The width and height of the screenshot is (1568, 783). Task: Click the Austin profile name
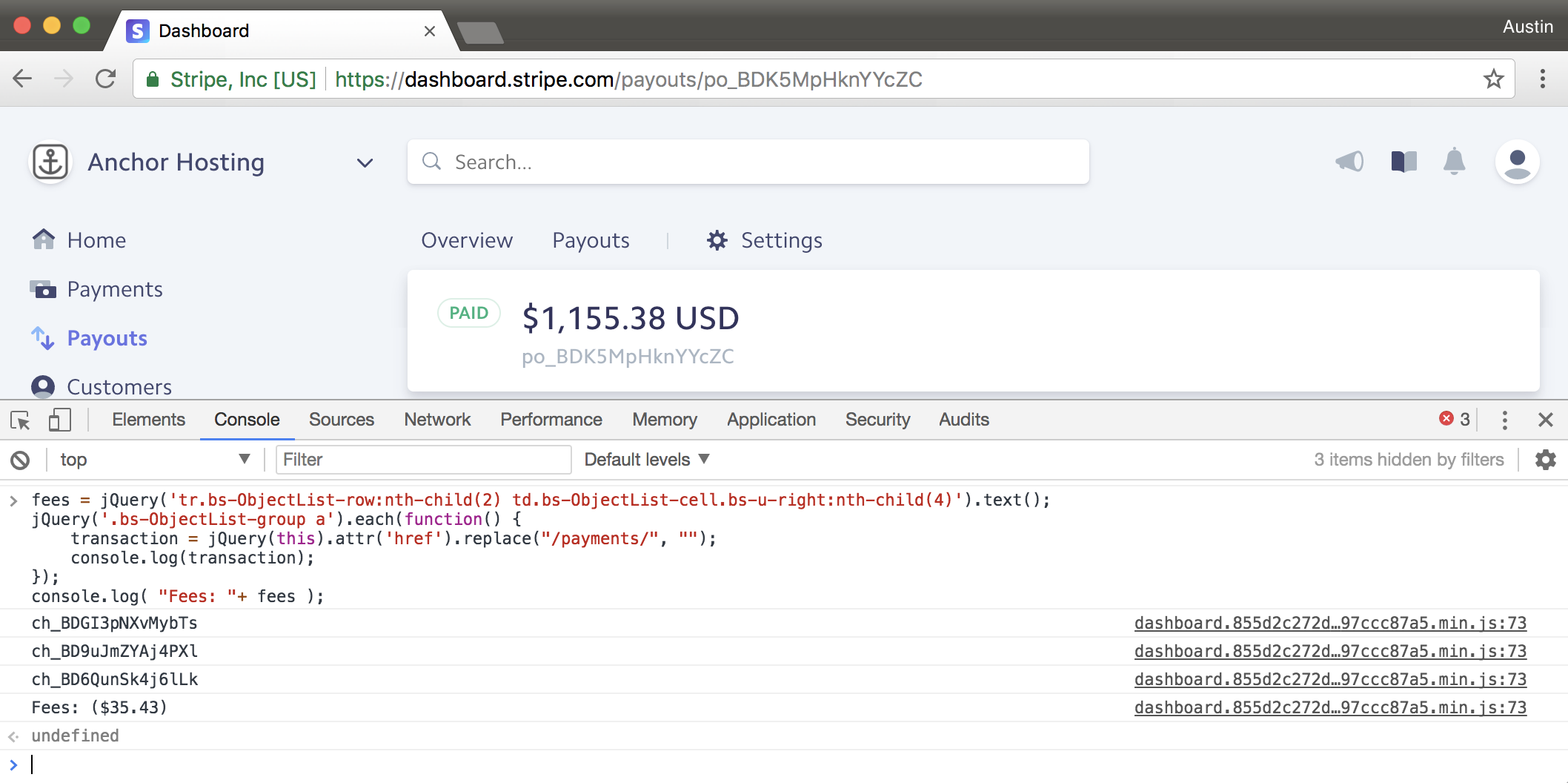pos(1527,27)
